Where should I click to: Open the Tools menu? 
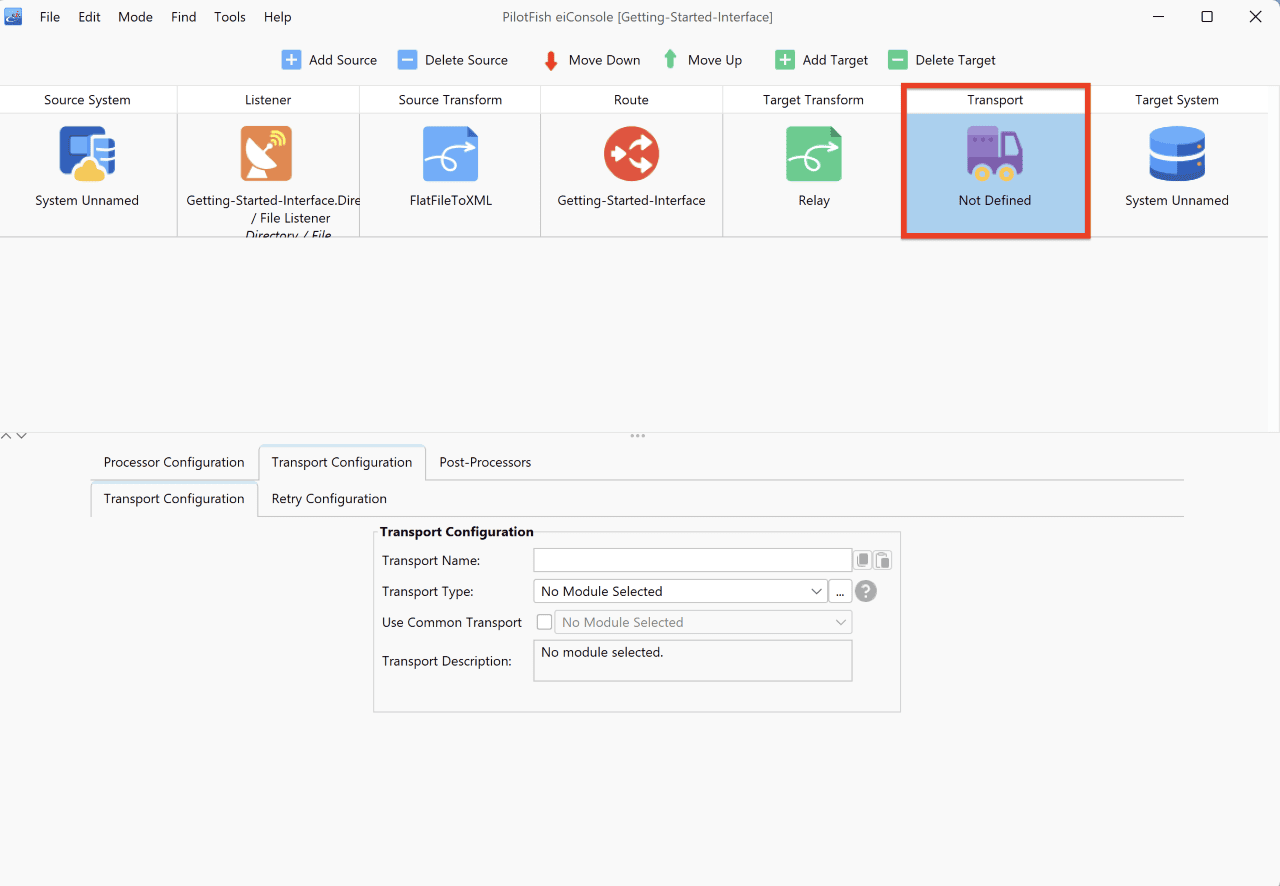pos(230,17)
